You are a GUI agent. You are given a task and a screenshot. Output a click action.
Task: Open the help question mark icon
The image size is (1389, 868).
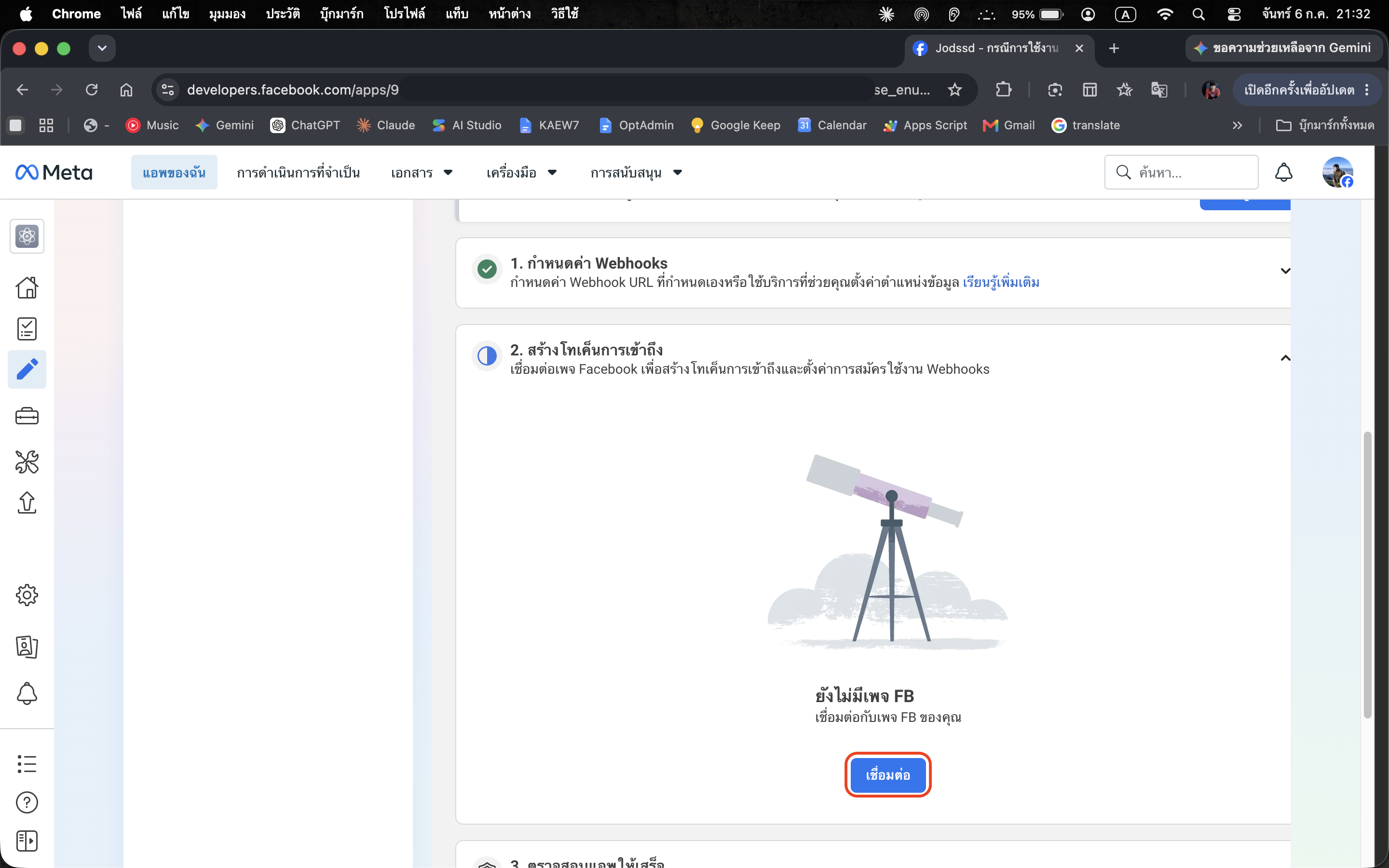tap(27, 802)
